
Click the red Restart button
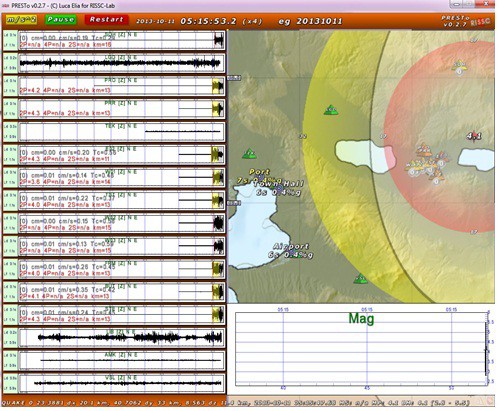tap(106, 19)
